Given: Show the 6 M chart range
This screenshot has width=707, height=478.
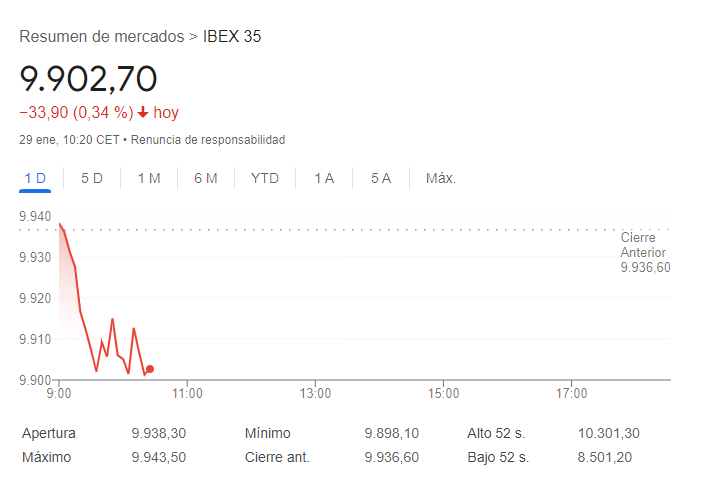Looking at the screenshot, I should (206, 179).
